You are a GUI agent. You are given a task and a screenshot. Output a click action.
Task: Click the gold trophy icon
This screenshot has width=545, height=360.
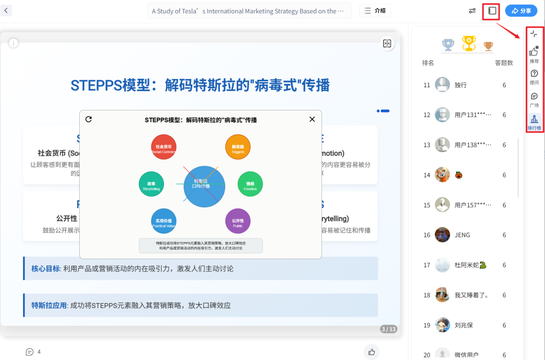click(x=469, y=43)
